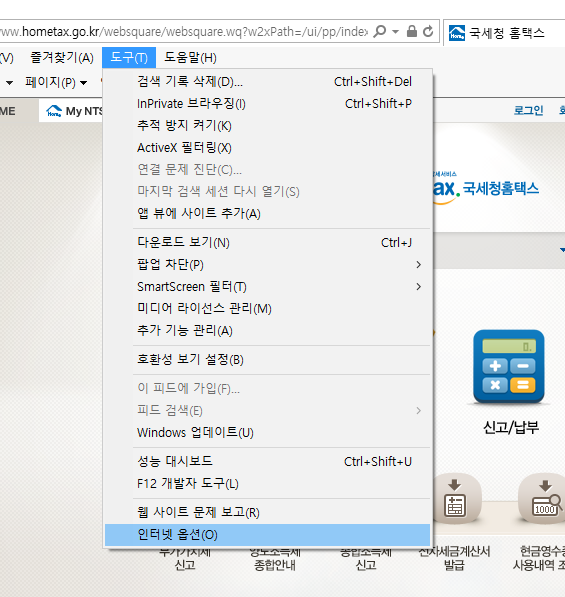Select 앱 뷰에 사이트 추가(A)
This screenshot has width=565, height=597.
pyautogui.click(x=268, y=214)
